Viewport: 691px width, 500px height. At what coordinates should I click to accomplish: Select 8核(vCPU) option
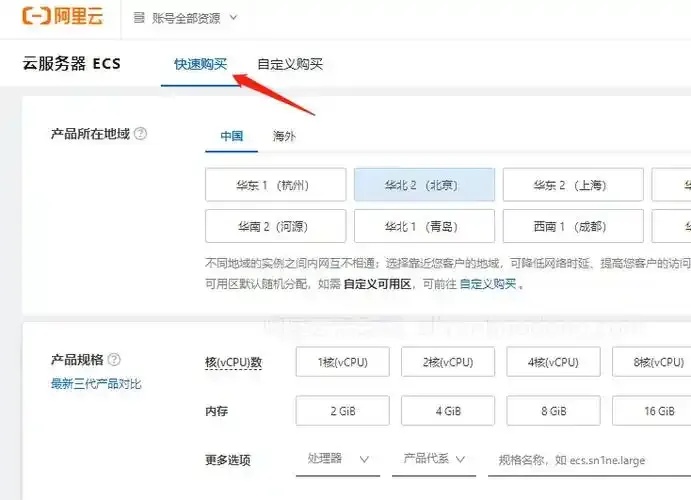(x=653, y=362)
